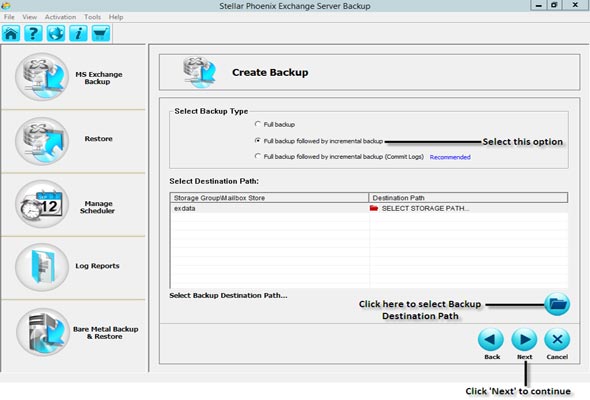Viewport: 590px width, 400px height.
Task: Open the Help question mark icon
Action: click(33, 33)
